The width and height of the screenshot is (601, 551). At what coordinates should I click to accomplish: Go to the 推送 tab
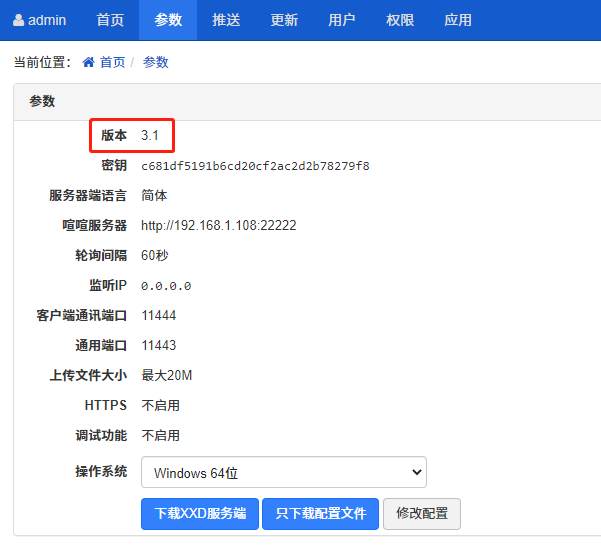click(226, 20)
